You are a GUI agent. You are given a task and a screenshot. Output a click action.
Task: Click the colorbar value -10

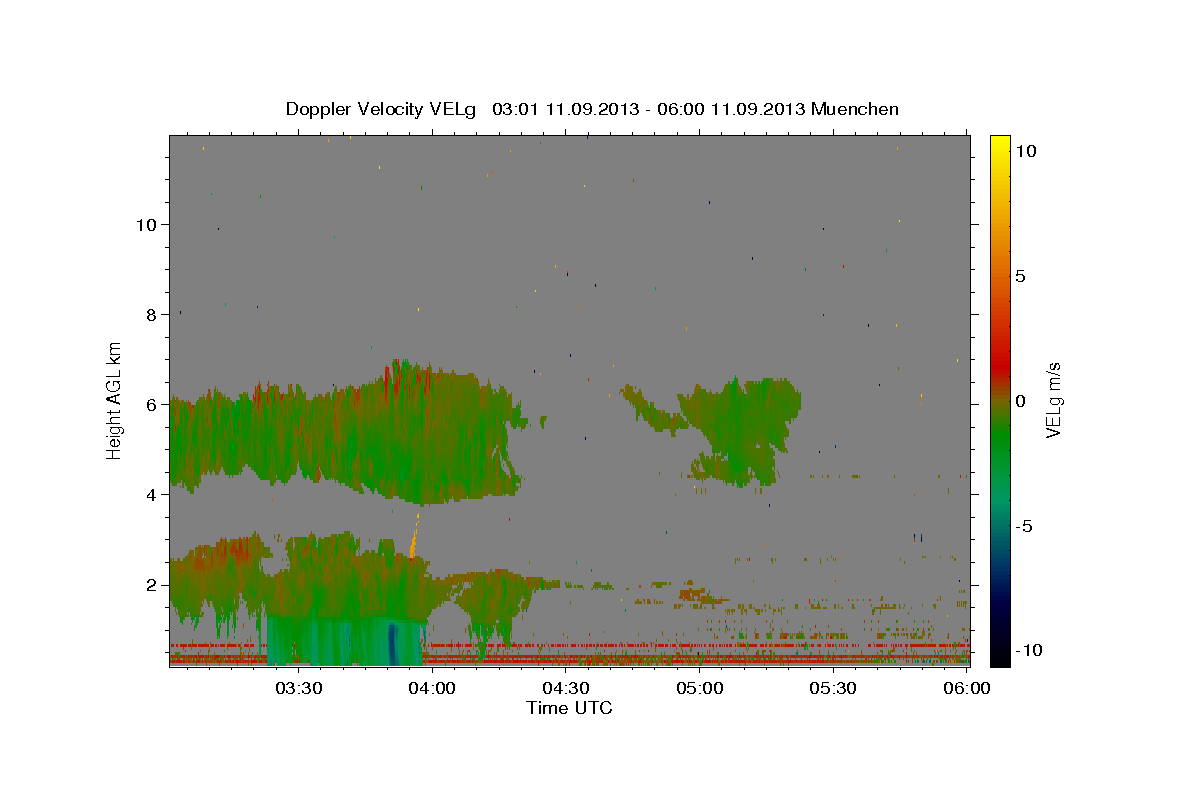[x=1029, y=651]
